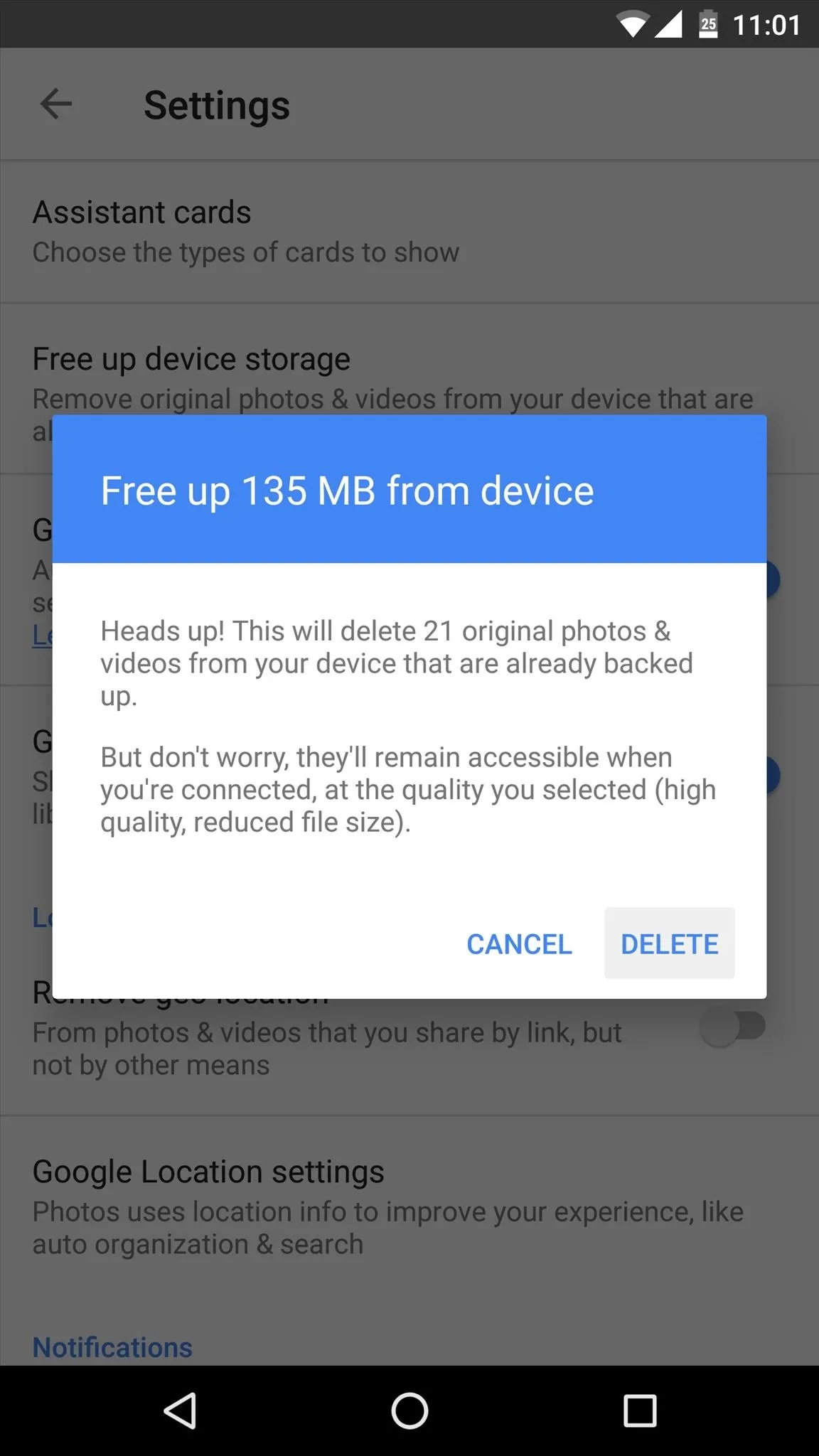
Task: Tap the Android home circle button
Action: pos(409,1410)
